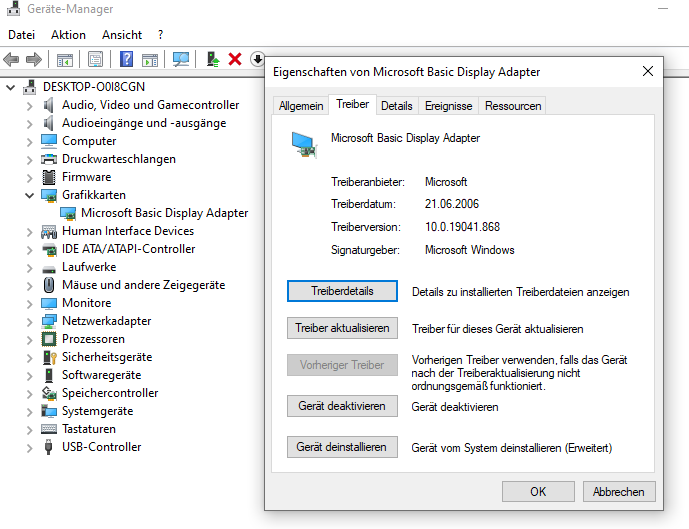The width and height of the screenshot is (689, 529).
Task: Expand the Computer node arrow
Action: [29, 141]
